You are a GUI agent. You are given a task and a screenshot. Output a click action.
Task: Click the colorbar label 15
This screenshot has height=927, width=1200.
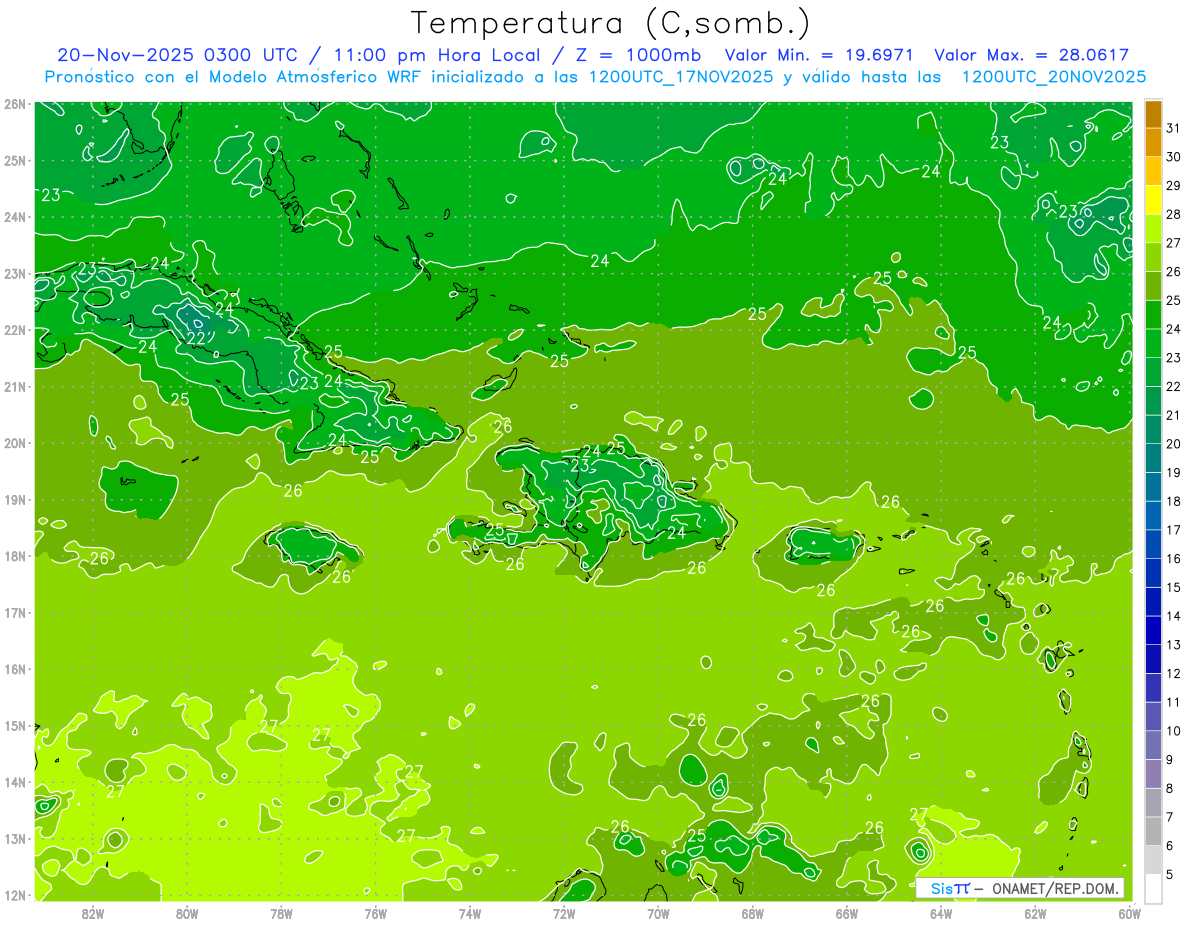coord(1174,587)
